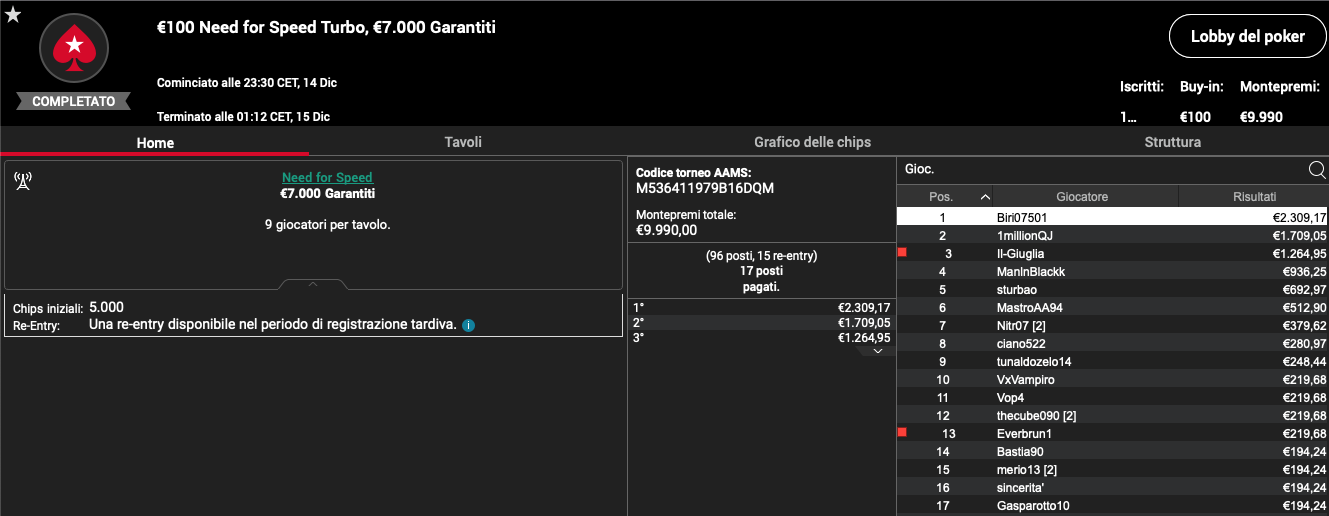This screenshot has height=516, width=1329.
Task: Click the COMPLETATO status banner
Action: [x=73, y=101]
